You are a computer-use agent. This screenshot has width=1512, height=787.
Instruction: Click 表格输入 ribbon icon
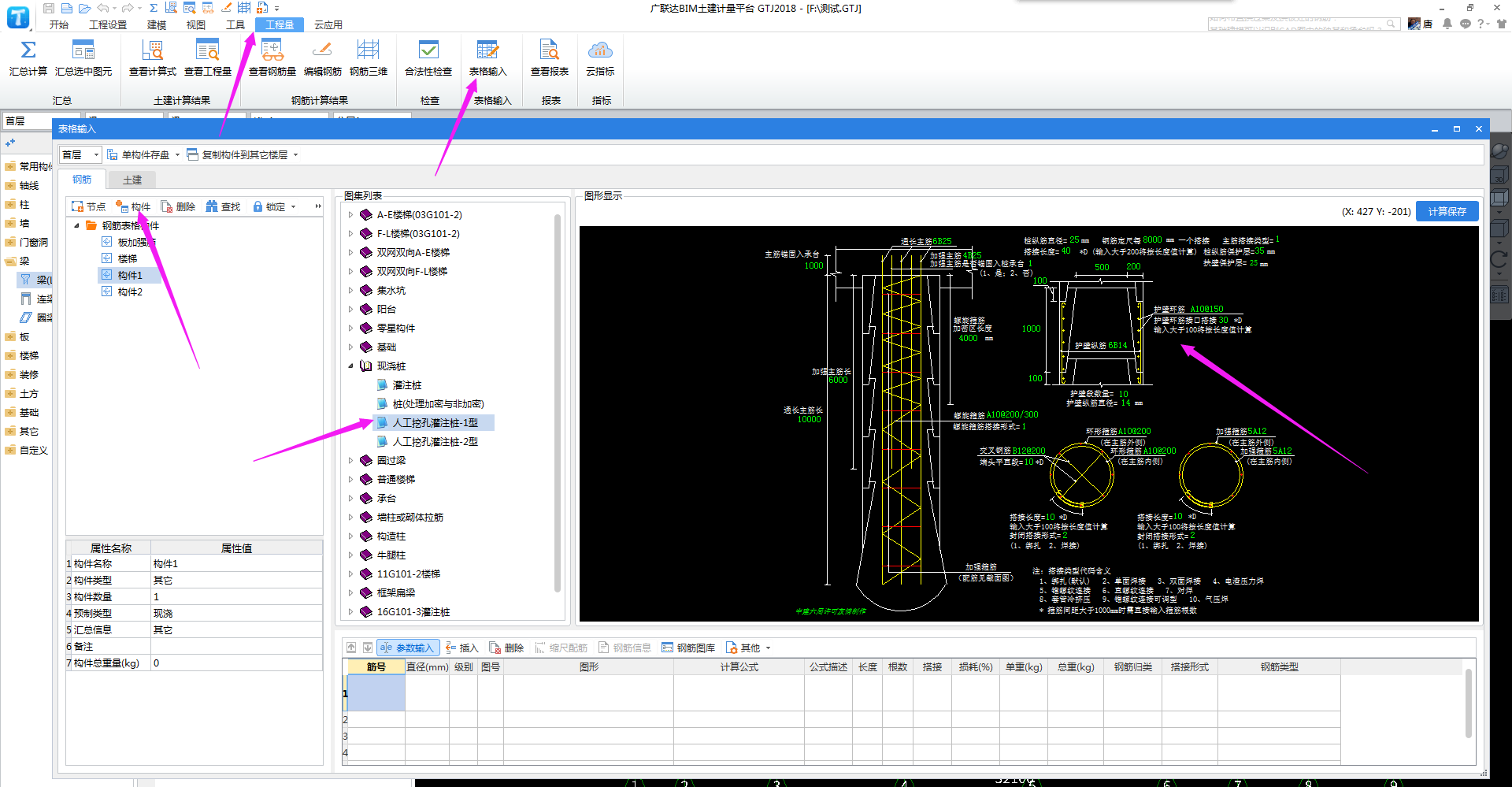tap(488, 58)
